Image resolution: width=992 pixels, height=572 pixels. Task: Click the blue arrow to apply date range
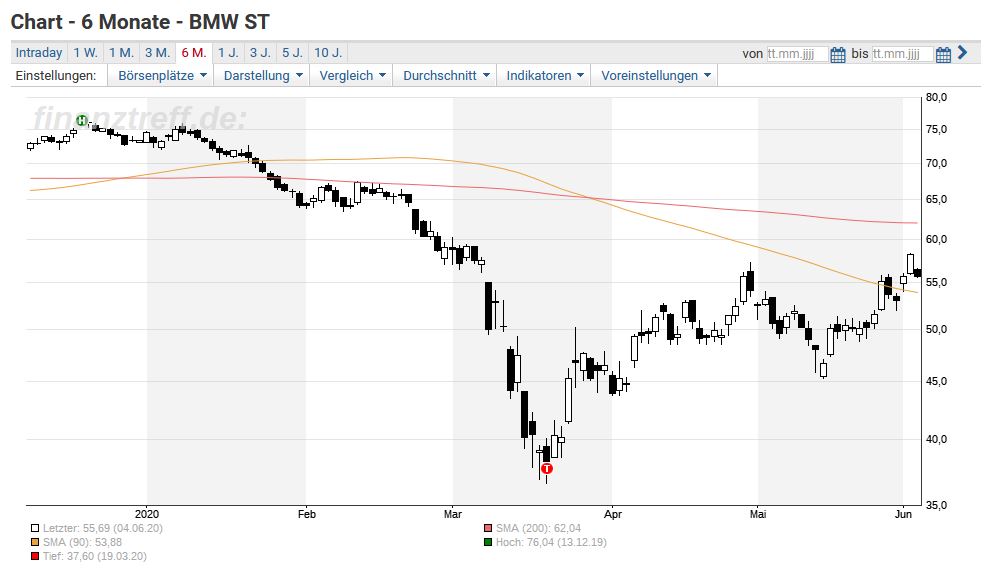[963, 53]
